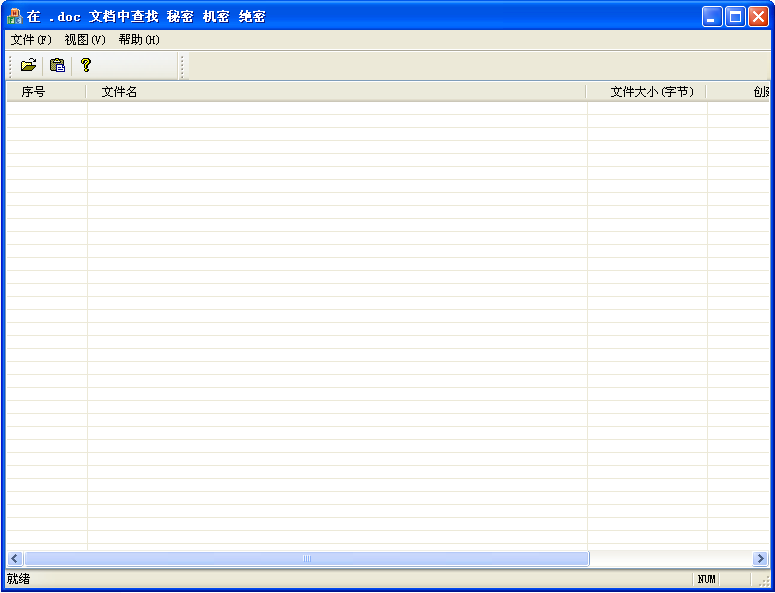
Task: Open the 视图(V) menu
Action: coord(85,40)
